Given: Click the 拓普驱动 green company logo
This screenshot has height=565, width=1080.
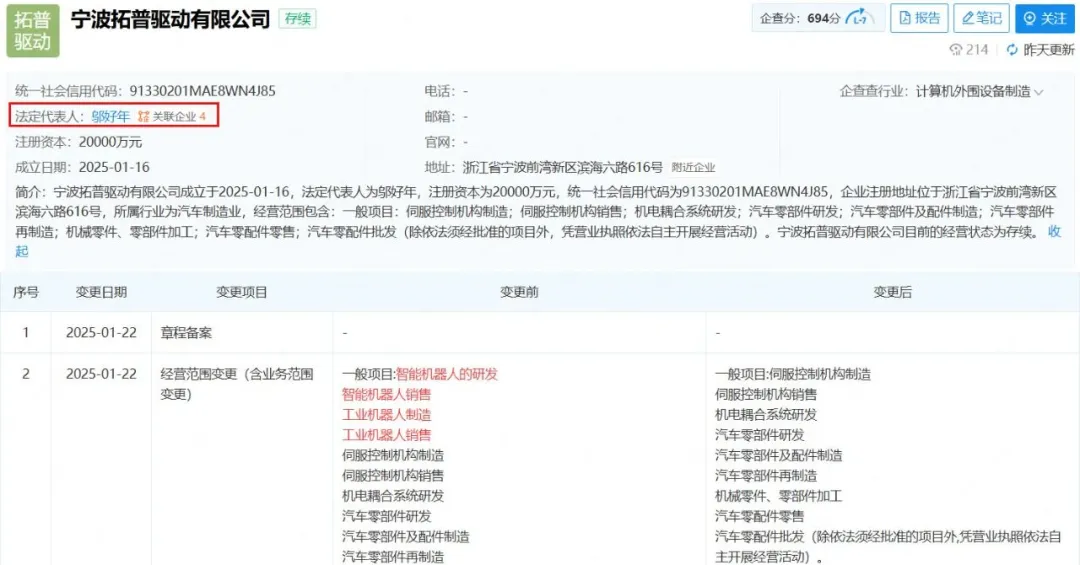Looking at the screenshot, I should tap(33, 31).
